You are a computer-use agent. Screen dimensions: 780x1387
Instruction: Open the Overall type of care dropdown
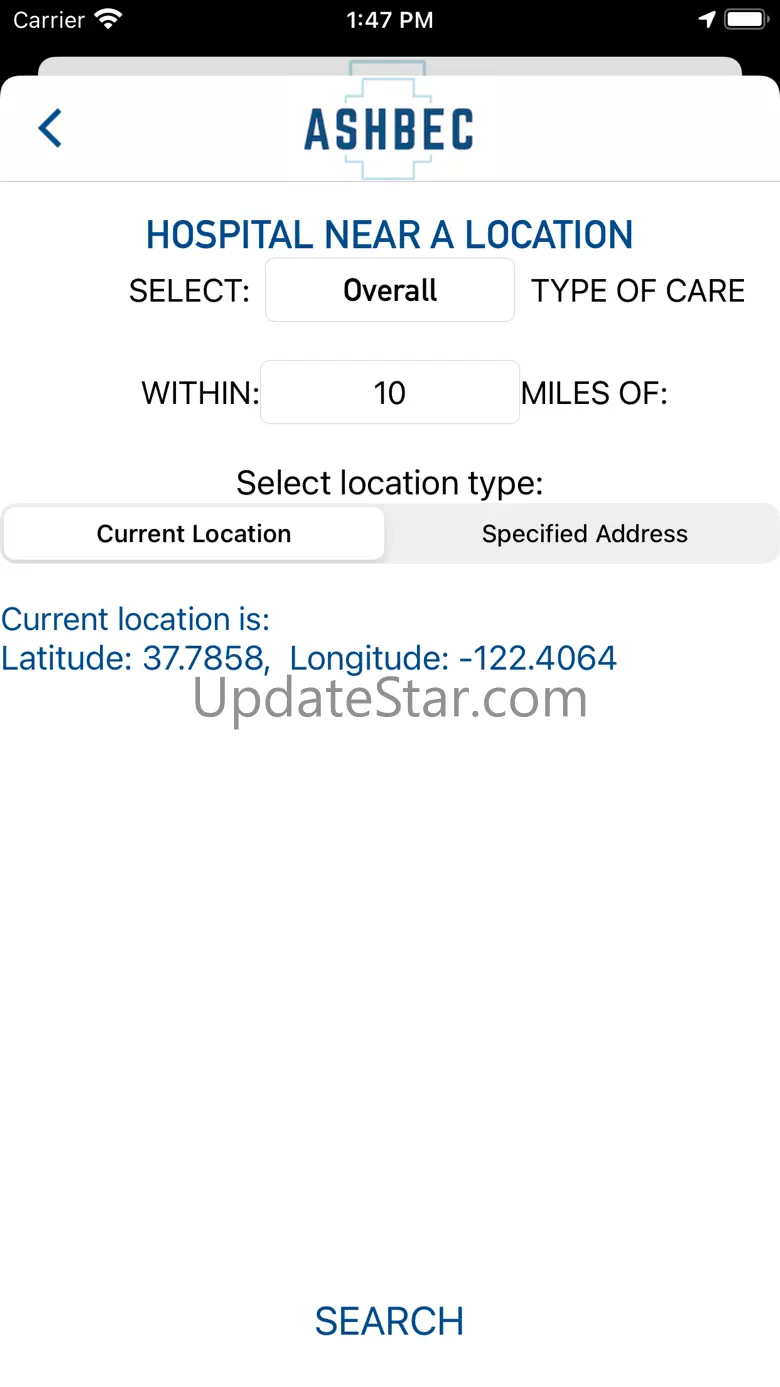point(390,290)
